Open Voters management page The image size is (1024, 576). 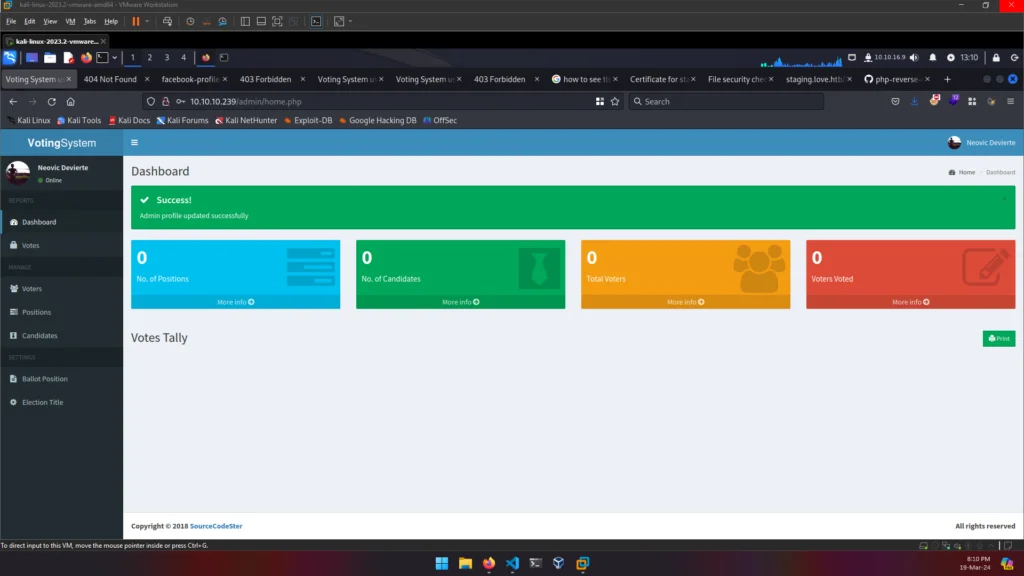(61, 289)
